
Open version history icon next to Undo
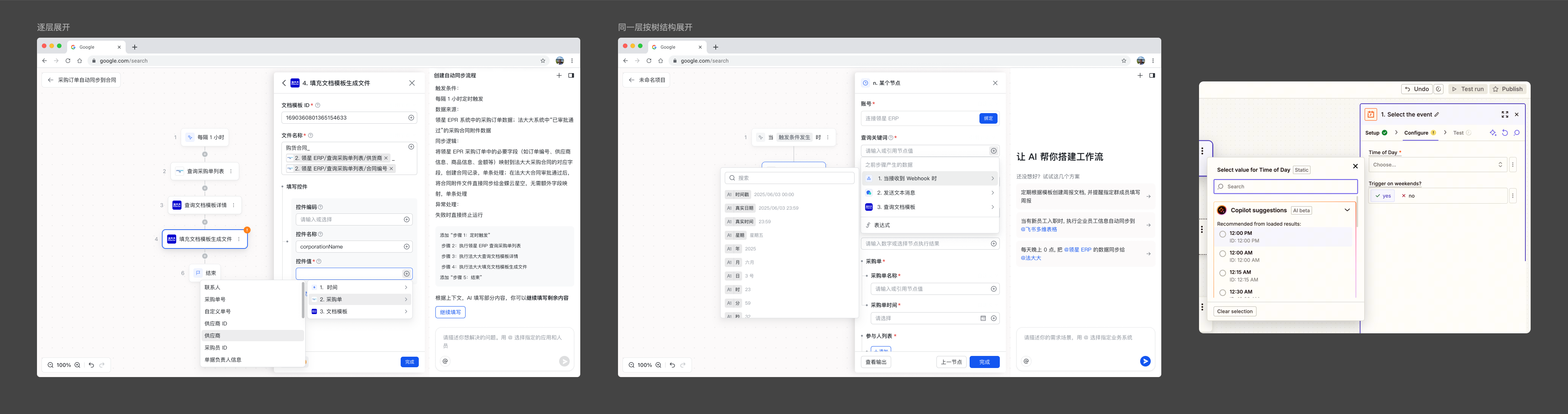(x=1438, y=89)
